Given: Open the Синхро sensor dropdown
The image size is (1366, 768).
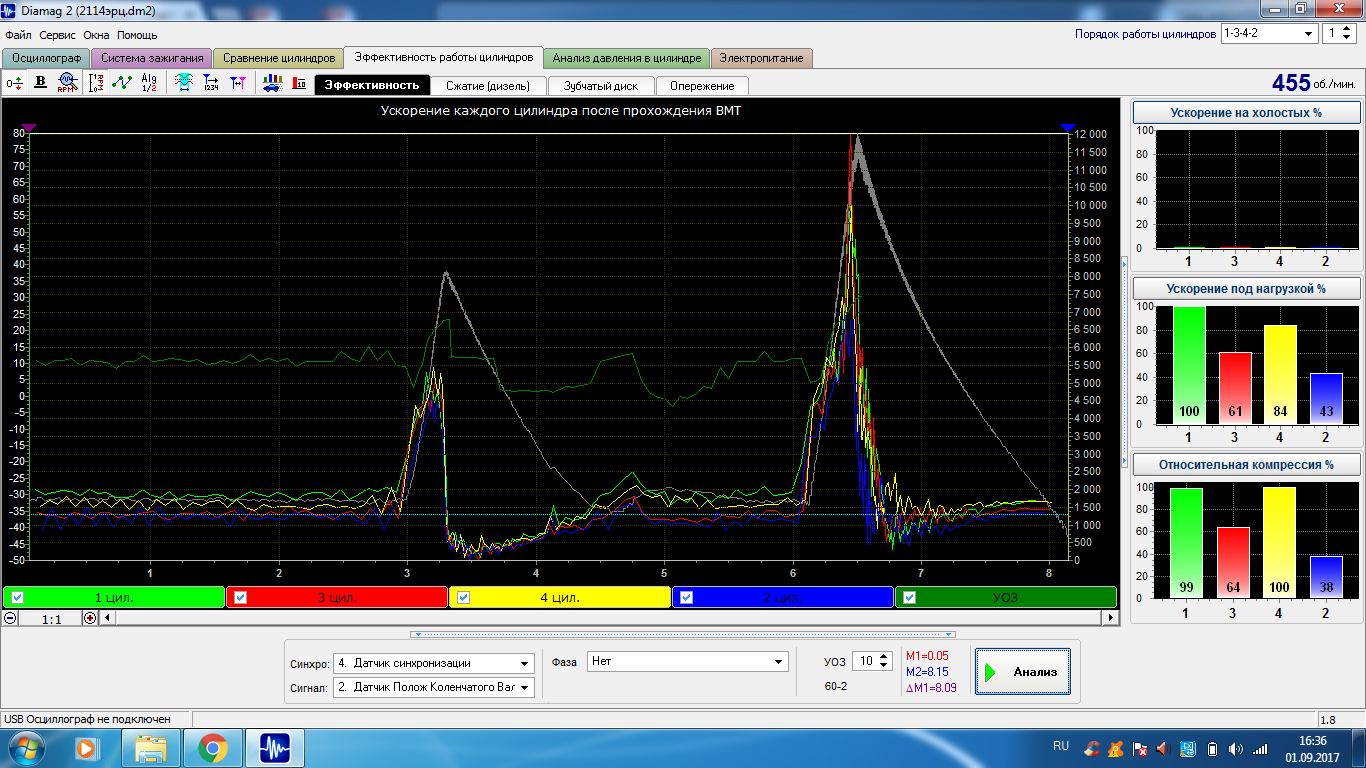Looking at the screenshot, I should 433,662.
